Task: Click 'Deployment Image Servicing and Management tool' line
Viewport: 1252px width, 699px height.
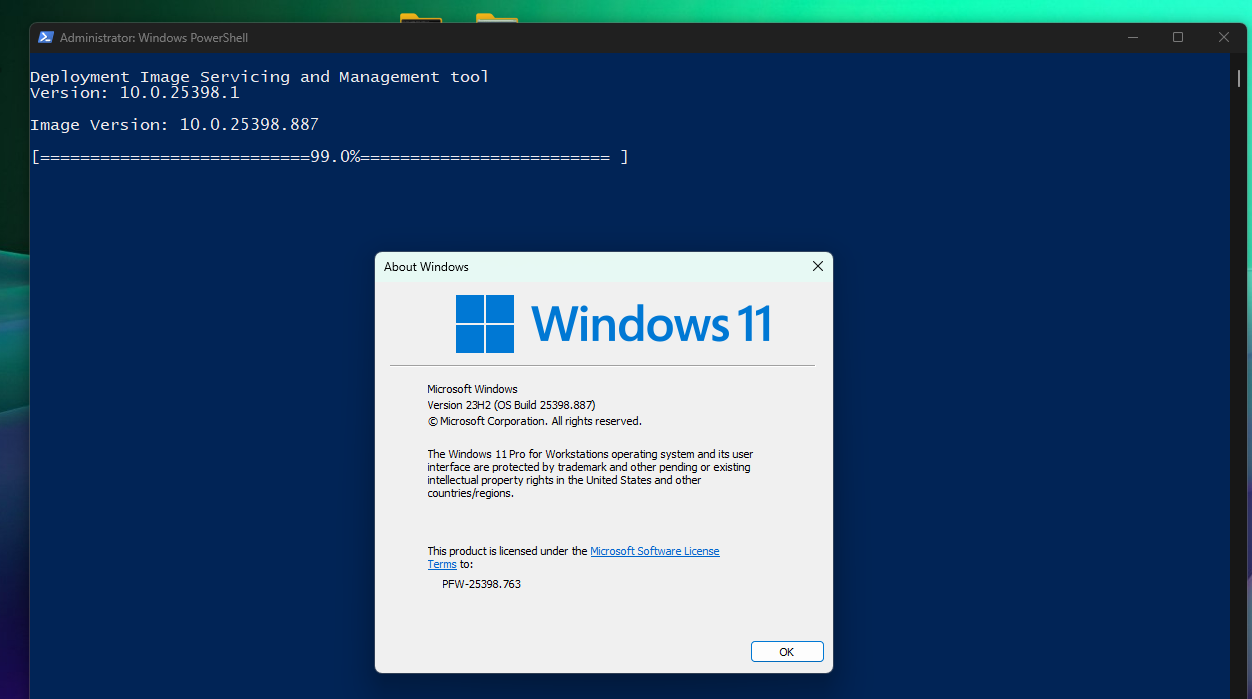Action: click(260, 77)
